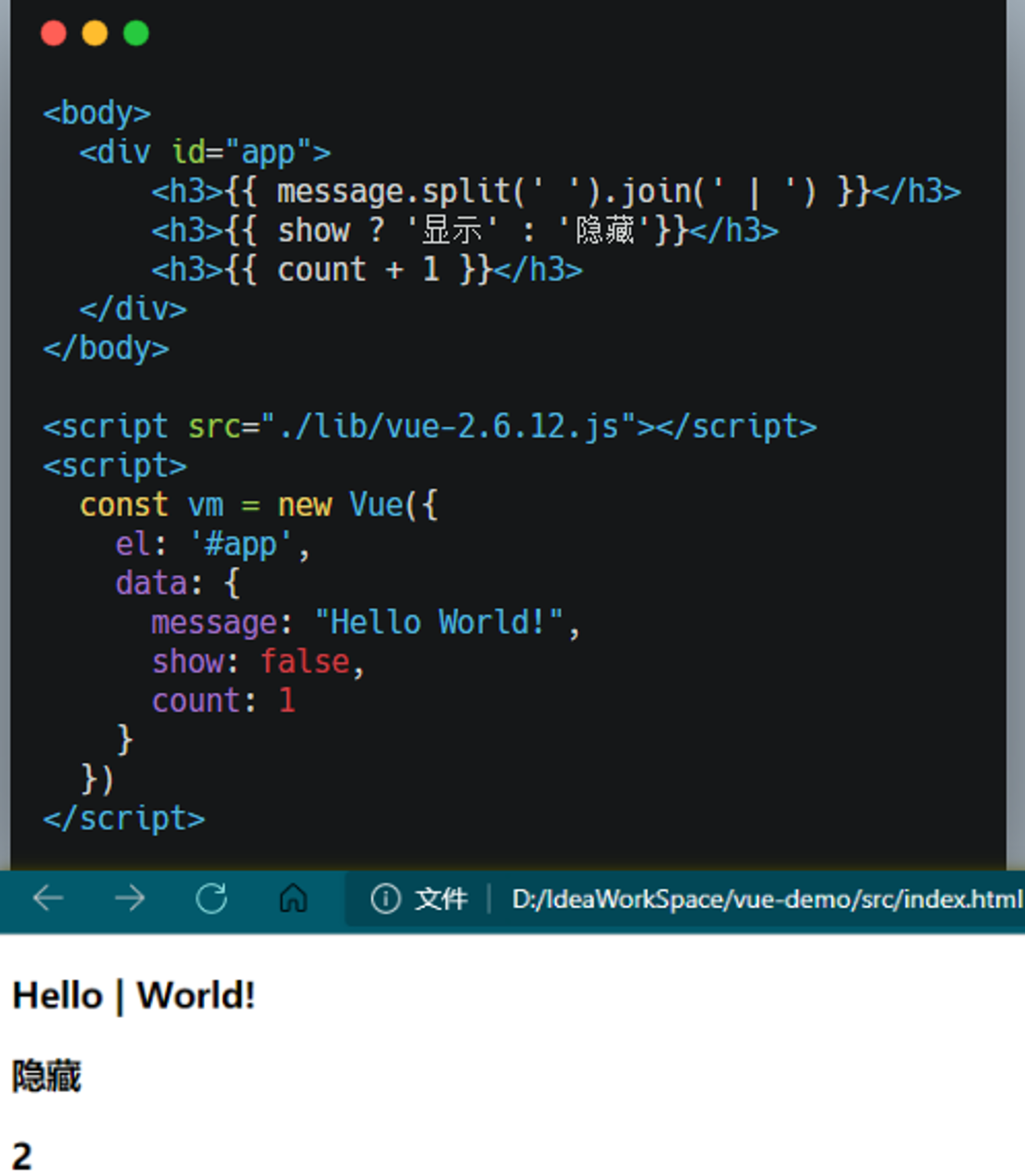Click the yellow minimize dot in code window

tap(95, 33)
